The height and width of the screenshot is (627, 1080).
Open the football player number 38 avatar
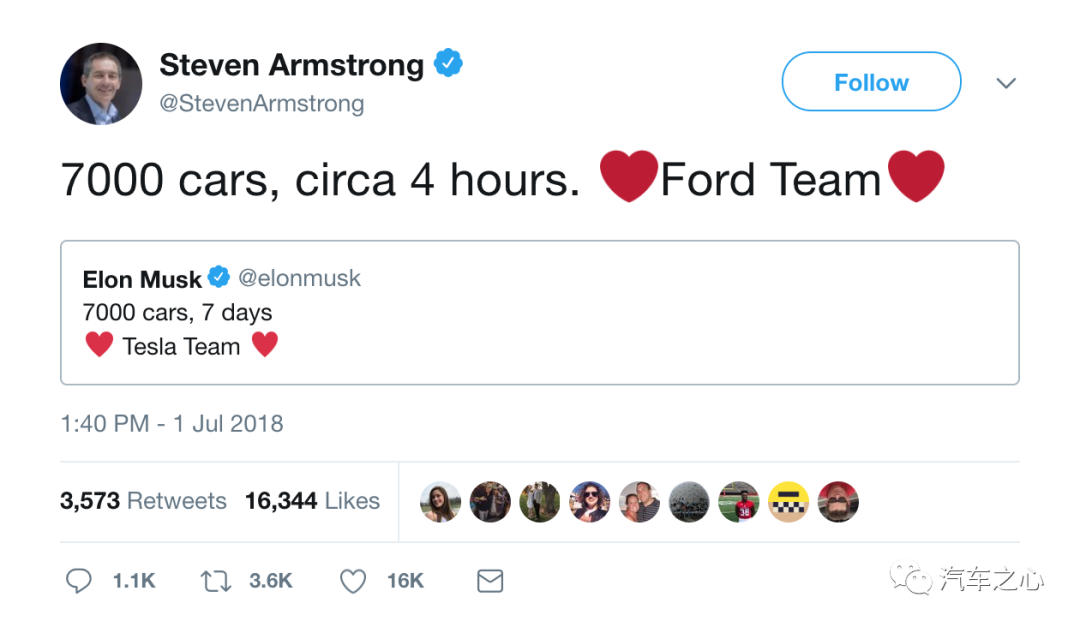coord(739,502)
